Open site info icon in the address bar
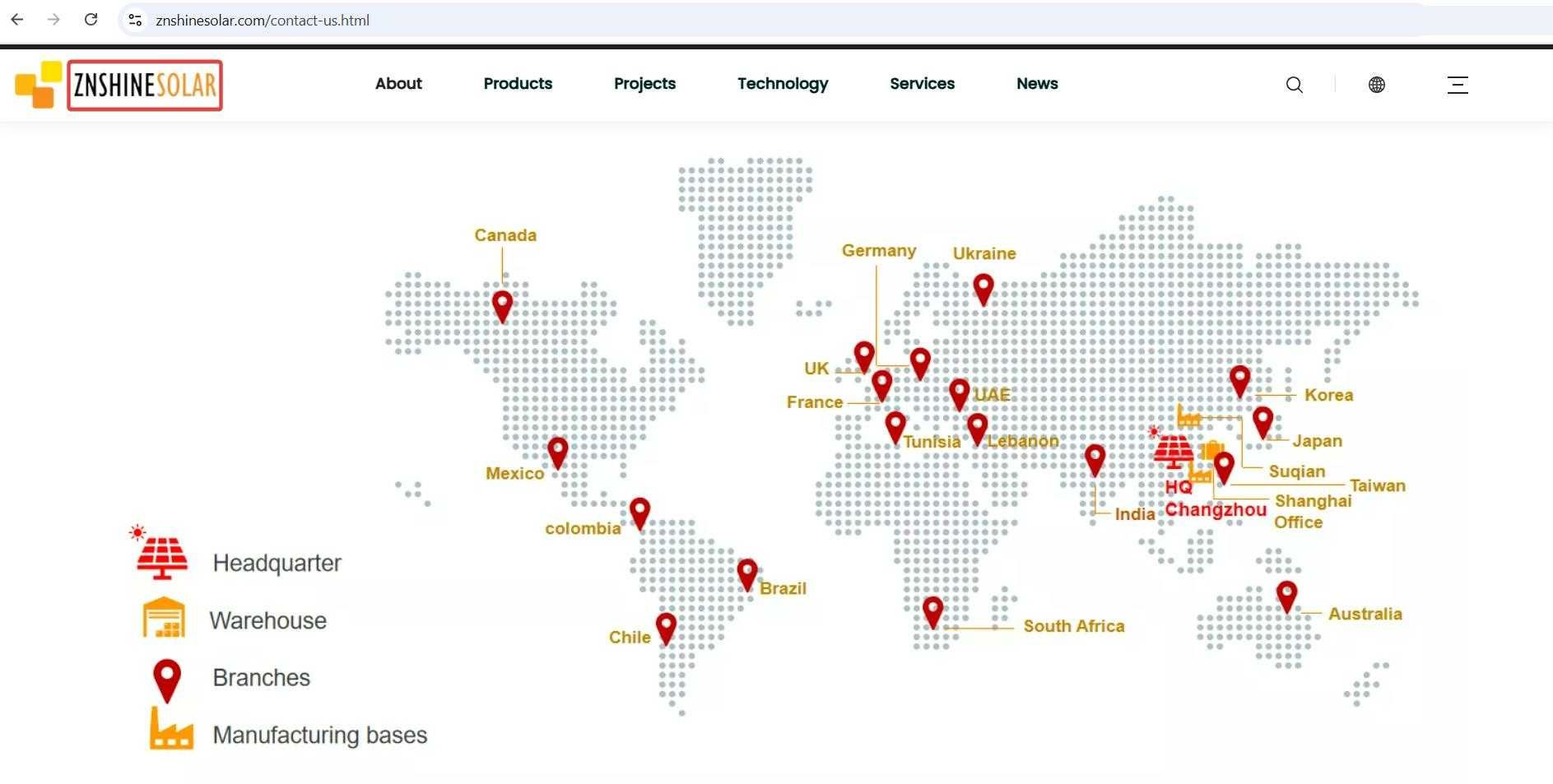The height and width of the screenshot is (784, 1553). tap(136, 20)
